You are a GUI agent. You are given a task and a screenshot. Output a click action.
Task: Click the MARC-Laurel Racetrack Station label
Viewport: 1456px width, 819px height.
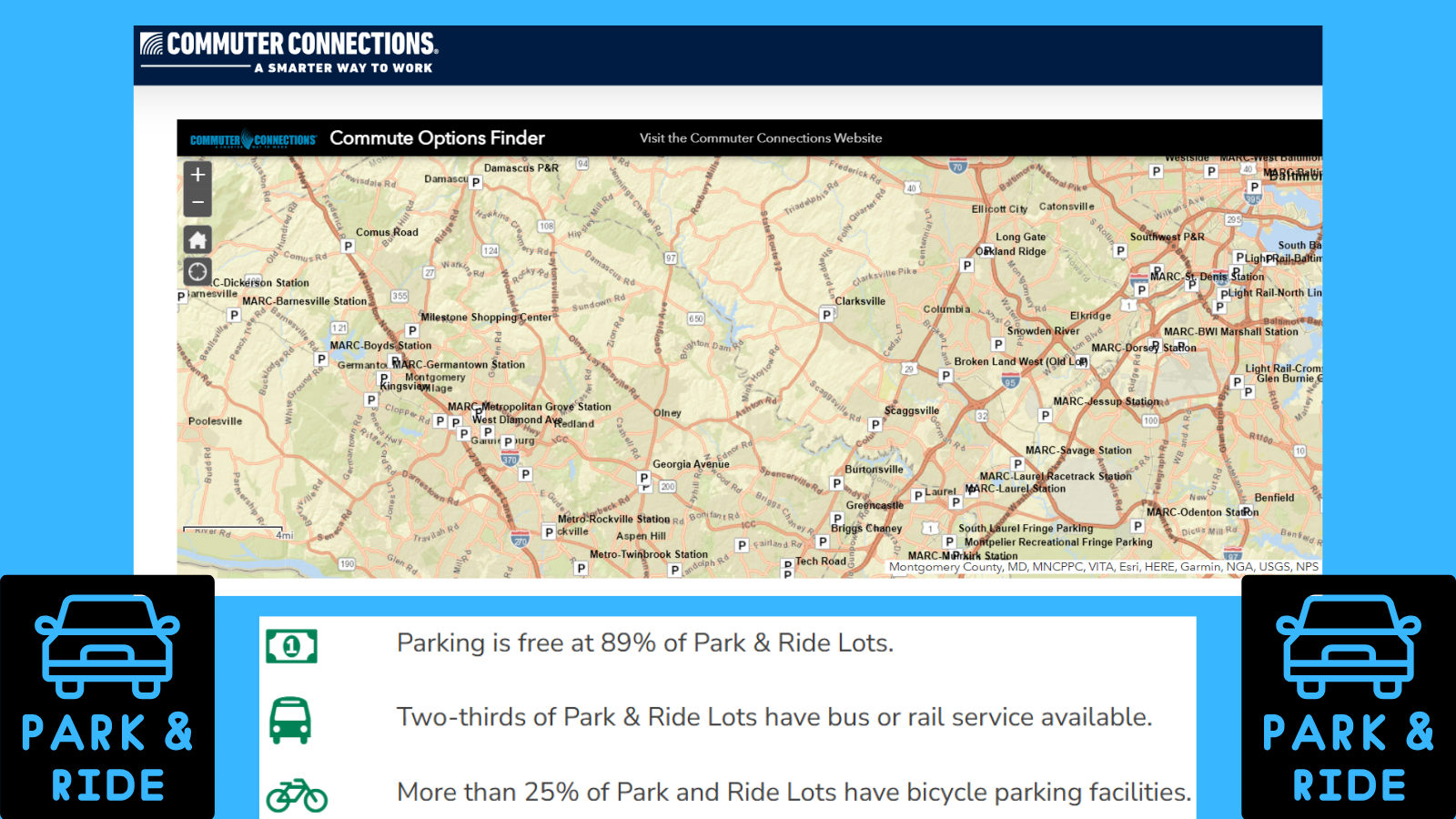[x=1056, y=476]
